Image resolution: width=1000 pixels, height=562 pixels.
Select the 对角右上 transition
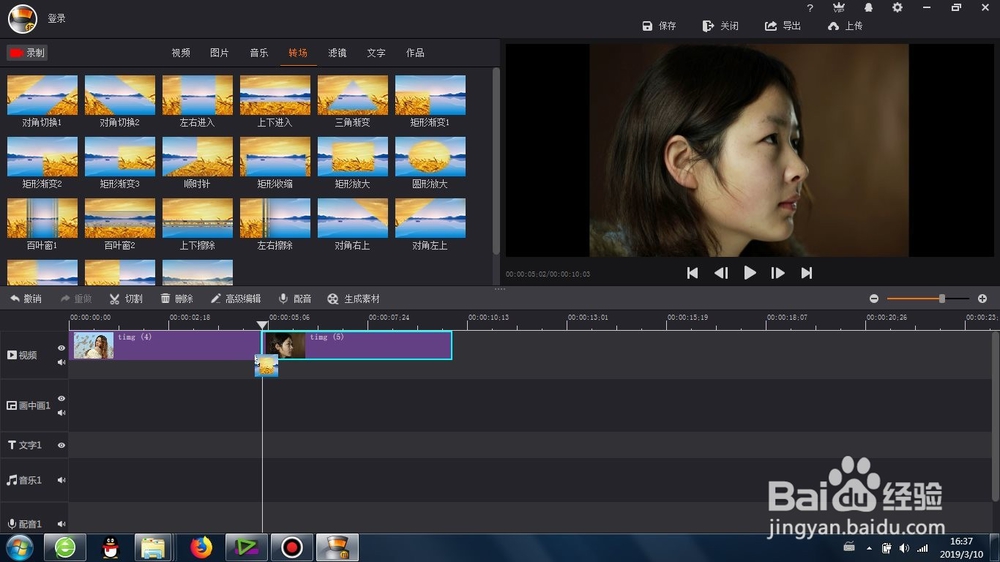pos(353,218)
